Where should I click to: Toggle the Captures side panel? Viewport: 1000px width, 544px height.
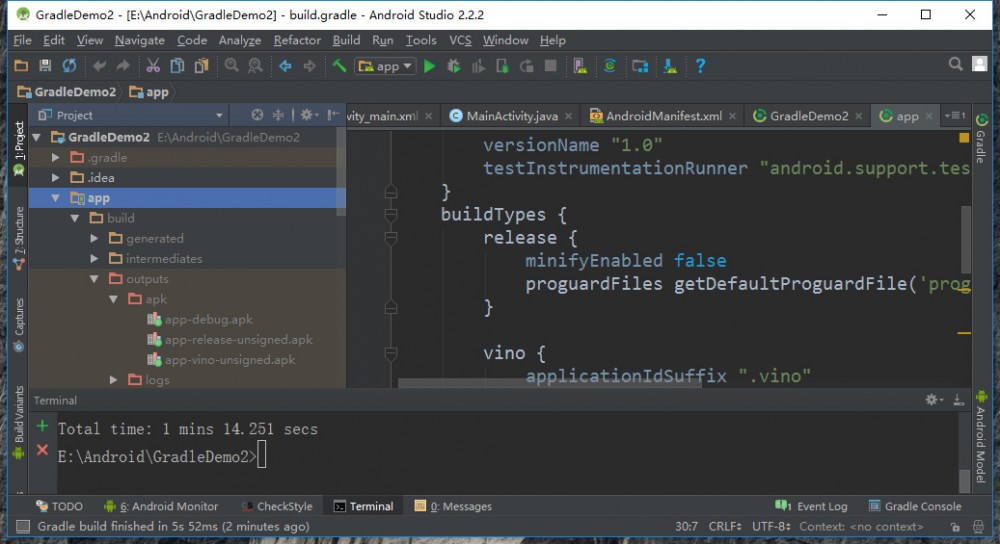18,324
